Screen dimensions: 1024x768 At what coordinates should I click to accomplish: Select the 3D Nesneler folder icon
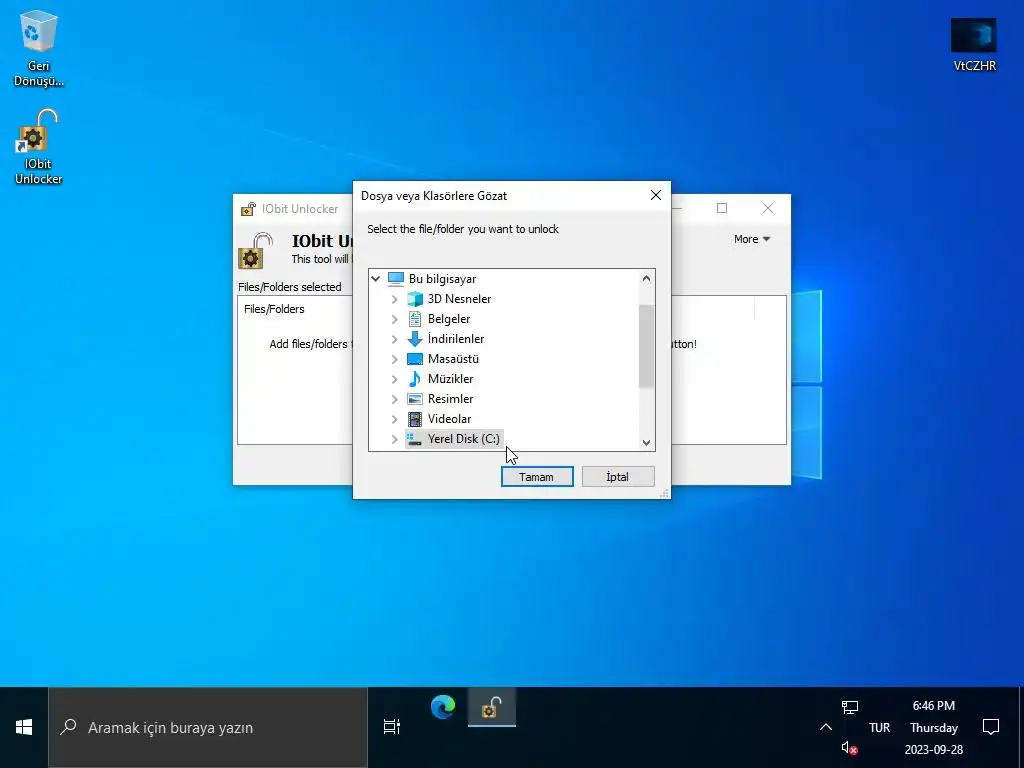[x=415, y=299]
